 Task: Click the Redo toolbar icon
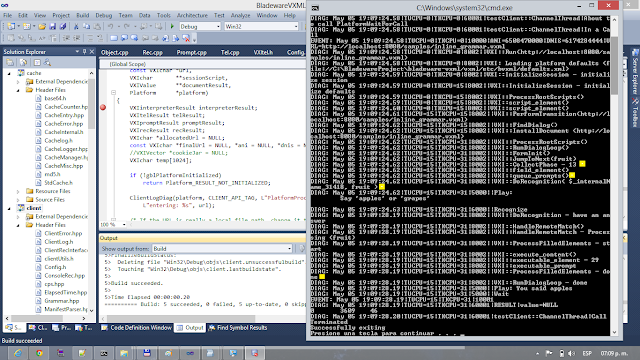127,27
